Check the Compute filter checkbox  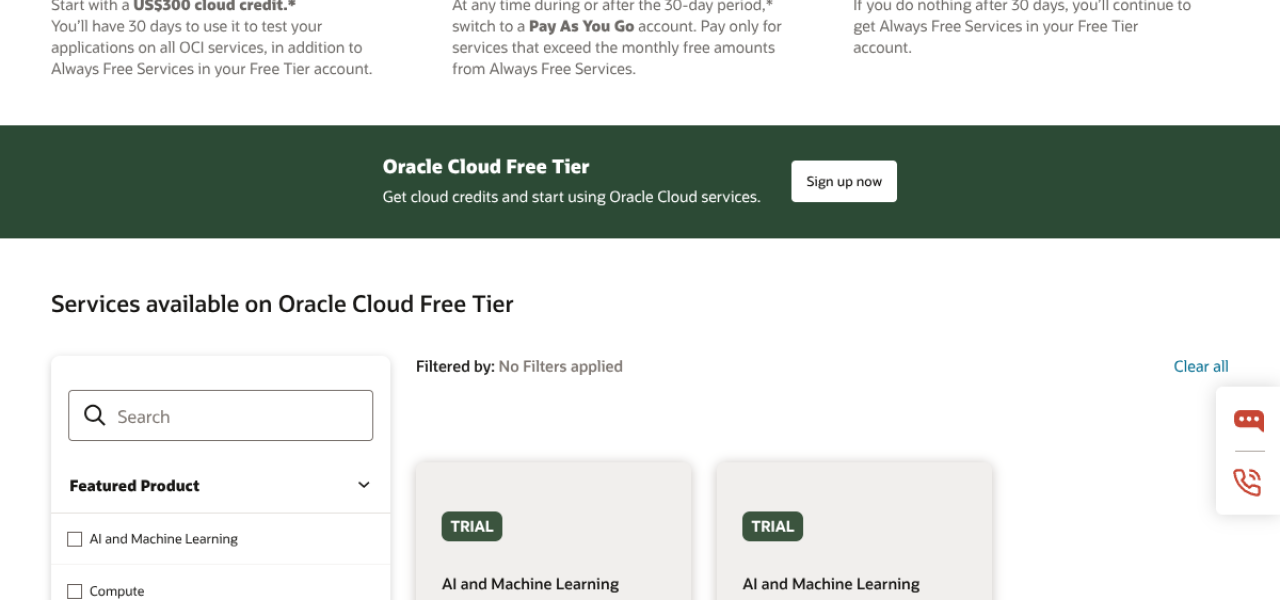75,591
